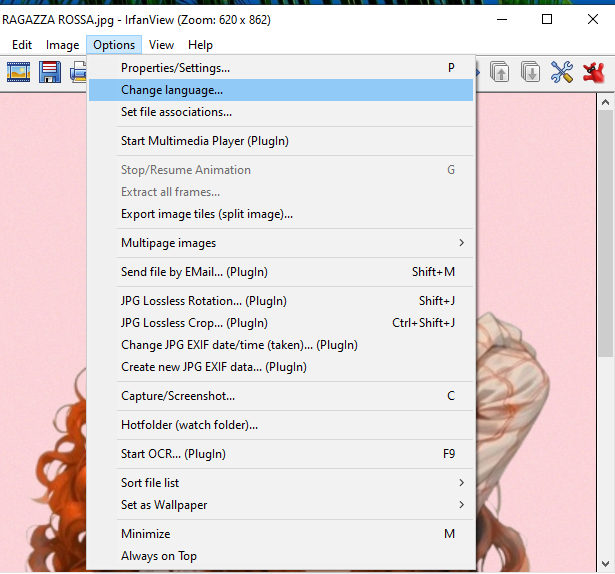Image resolution: width=615 pixels, height=574 pixels.
Task: Click the previous page (up arrow) icon
Action: 500,72
